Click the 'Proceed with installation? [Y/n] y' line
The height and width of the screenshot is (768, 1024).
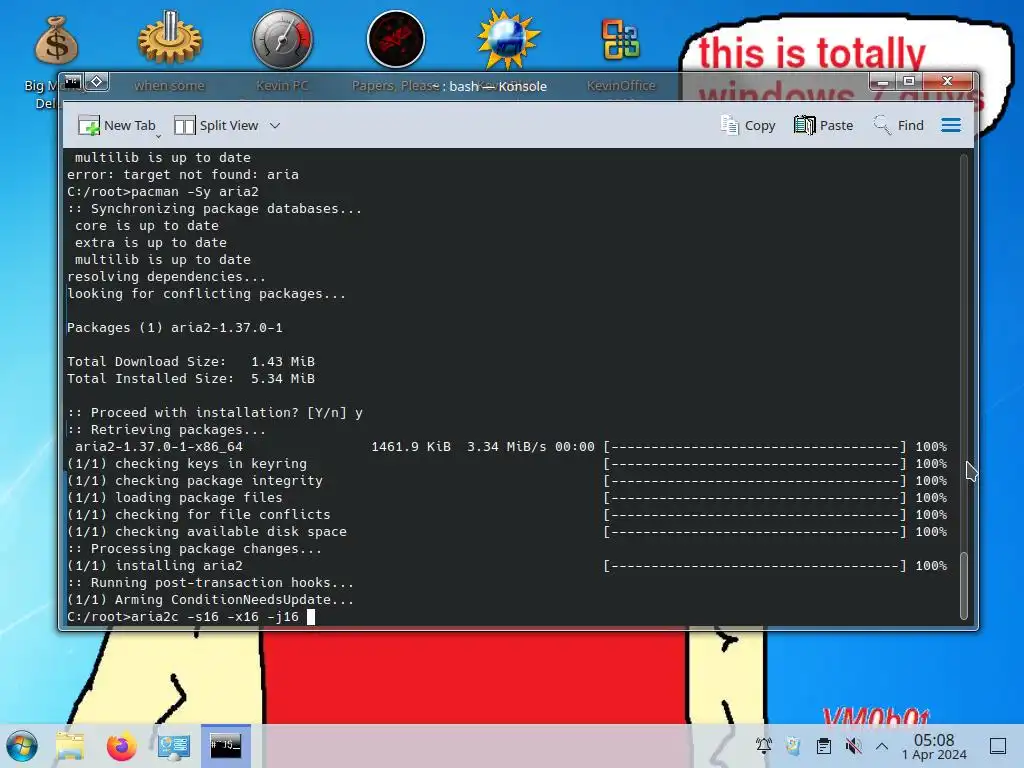pyautogui.click(x=215, y=412)
